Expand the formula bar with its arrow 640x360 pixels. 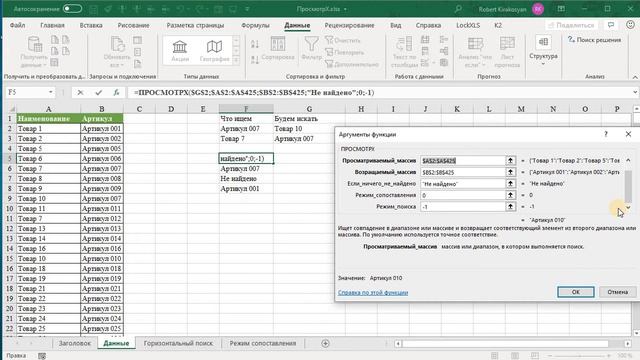coord(635,92)
